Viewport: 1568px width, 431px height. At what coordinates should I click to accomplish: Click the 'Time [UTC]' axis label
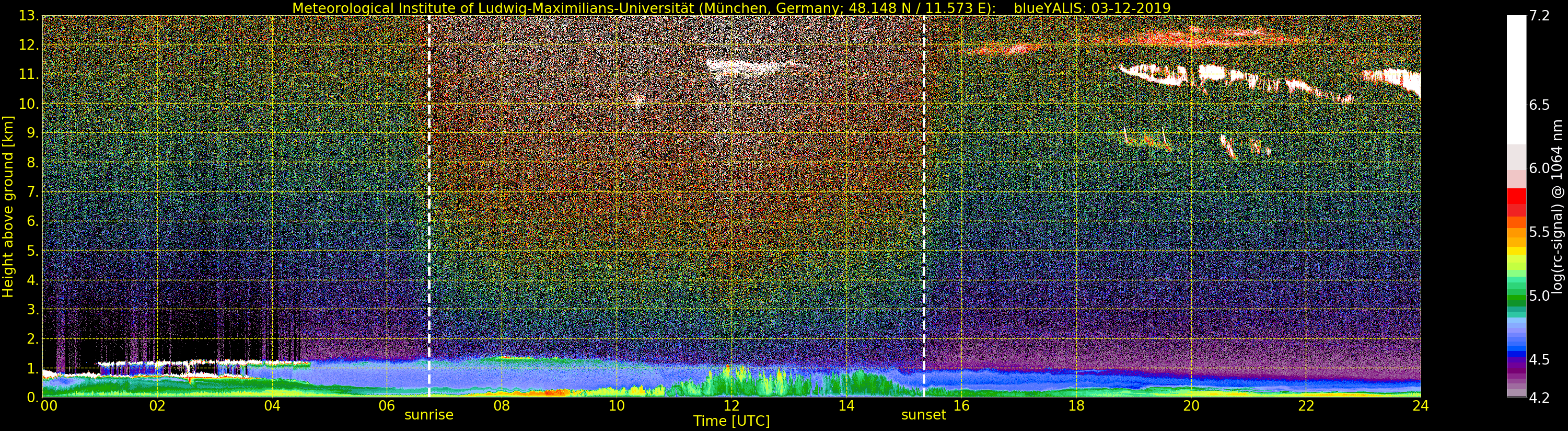(731, 421)
